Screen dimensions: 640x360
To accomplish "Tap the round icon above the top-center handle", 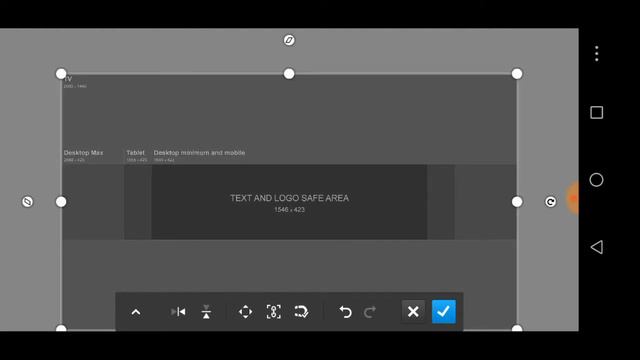I will click(289, 40).
